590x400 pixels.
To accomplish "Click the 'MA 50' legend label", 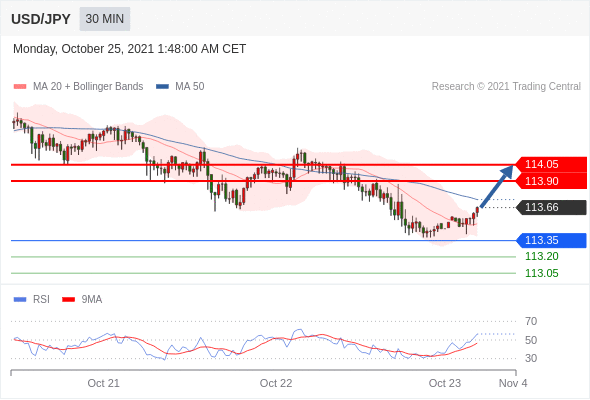I will point(190,87).
